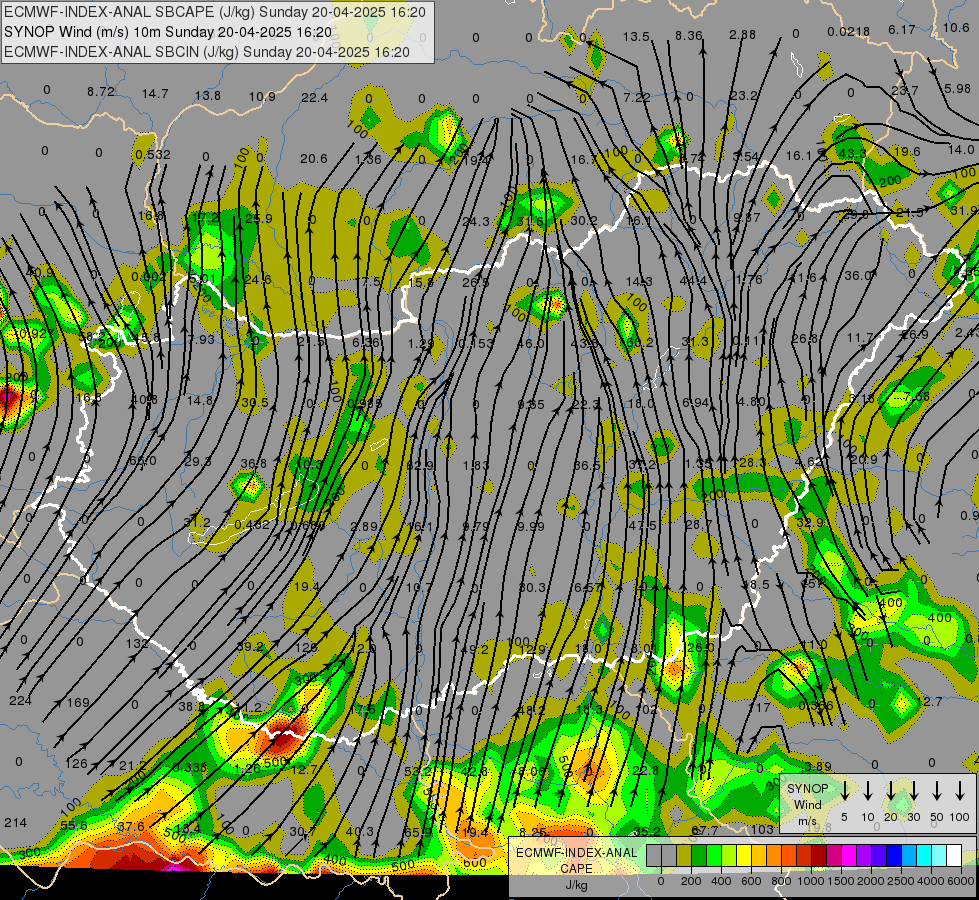Click the SYNOP Wind 10m title line

168,32
